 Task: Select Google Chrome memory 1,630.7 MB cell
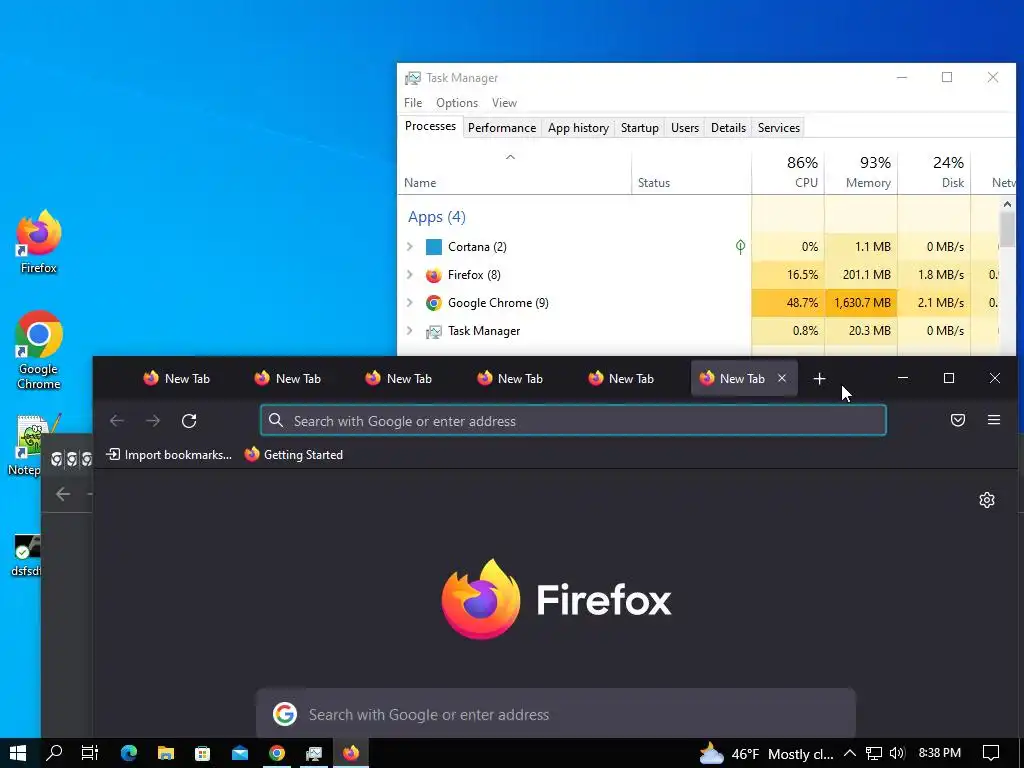click(861, 303)
